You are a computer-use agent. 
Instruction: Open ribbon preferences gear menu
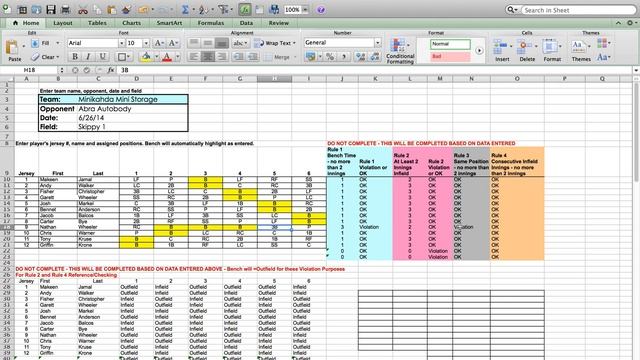click(631, 23)
